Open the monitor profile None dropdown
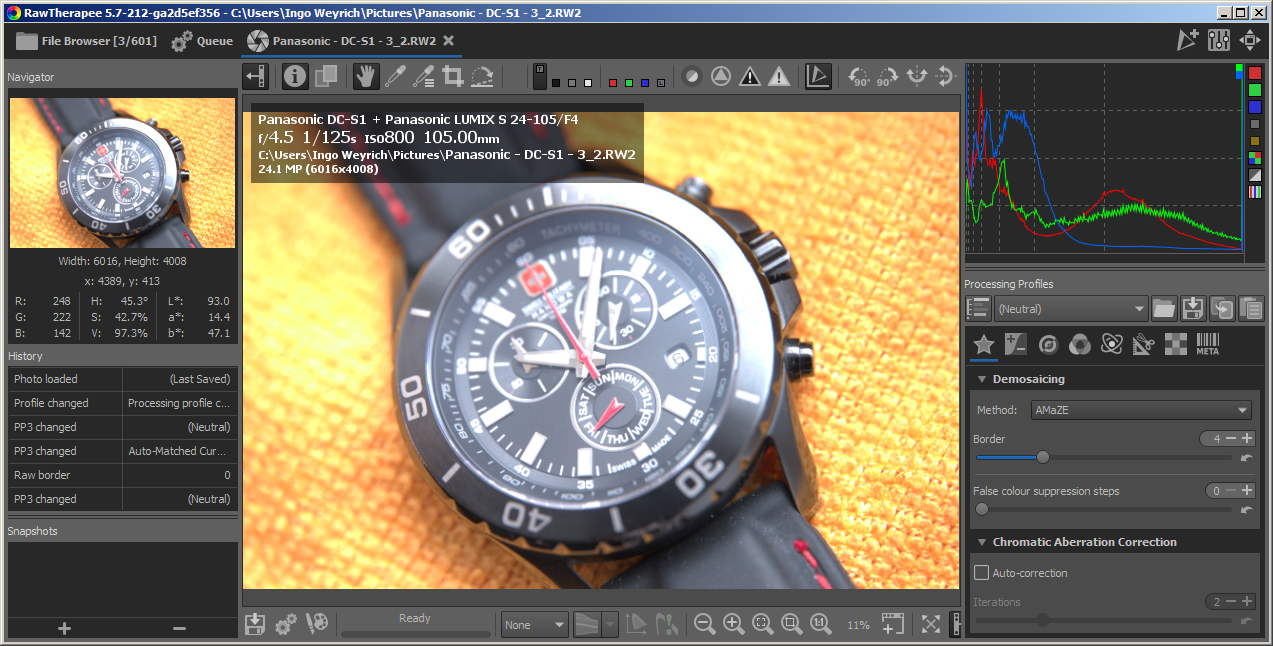The width and height of the screenshot is (1273, 646). click(535, 625)
